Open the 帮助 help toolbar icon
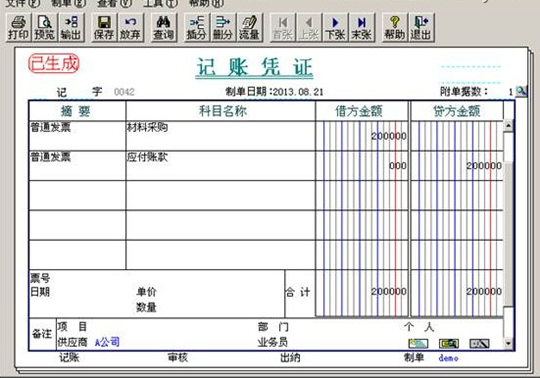 395,28
